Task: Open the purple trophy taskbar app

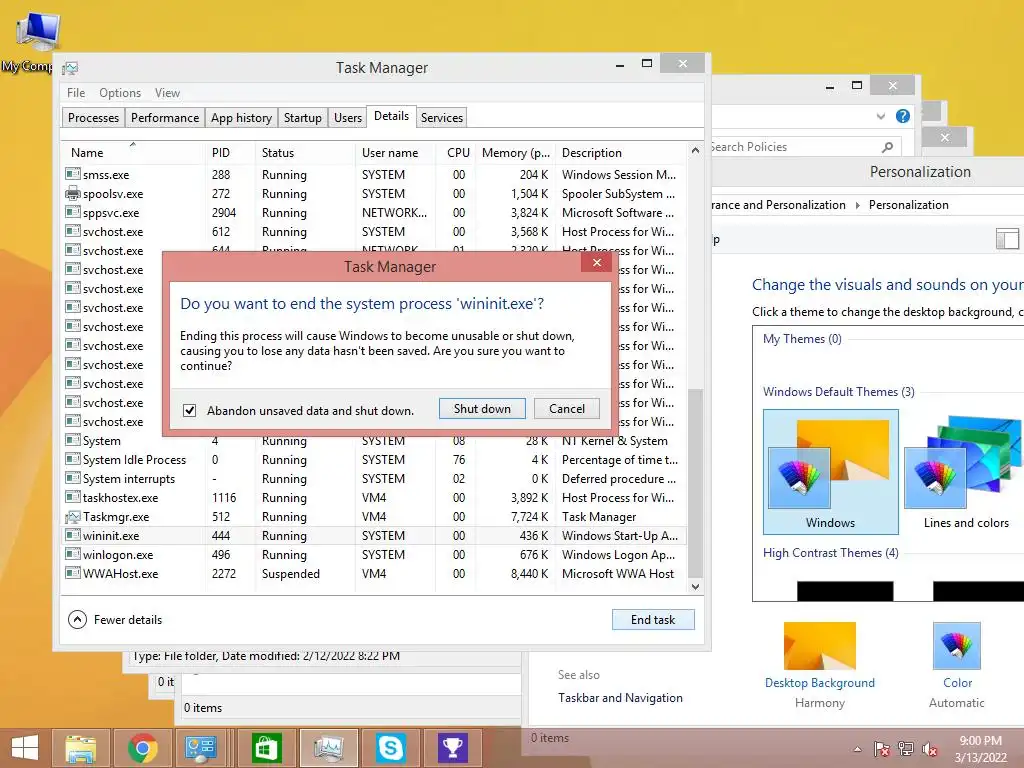Action: 453,748
